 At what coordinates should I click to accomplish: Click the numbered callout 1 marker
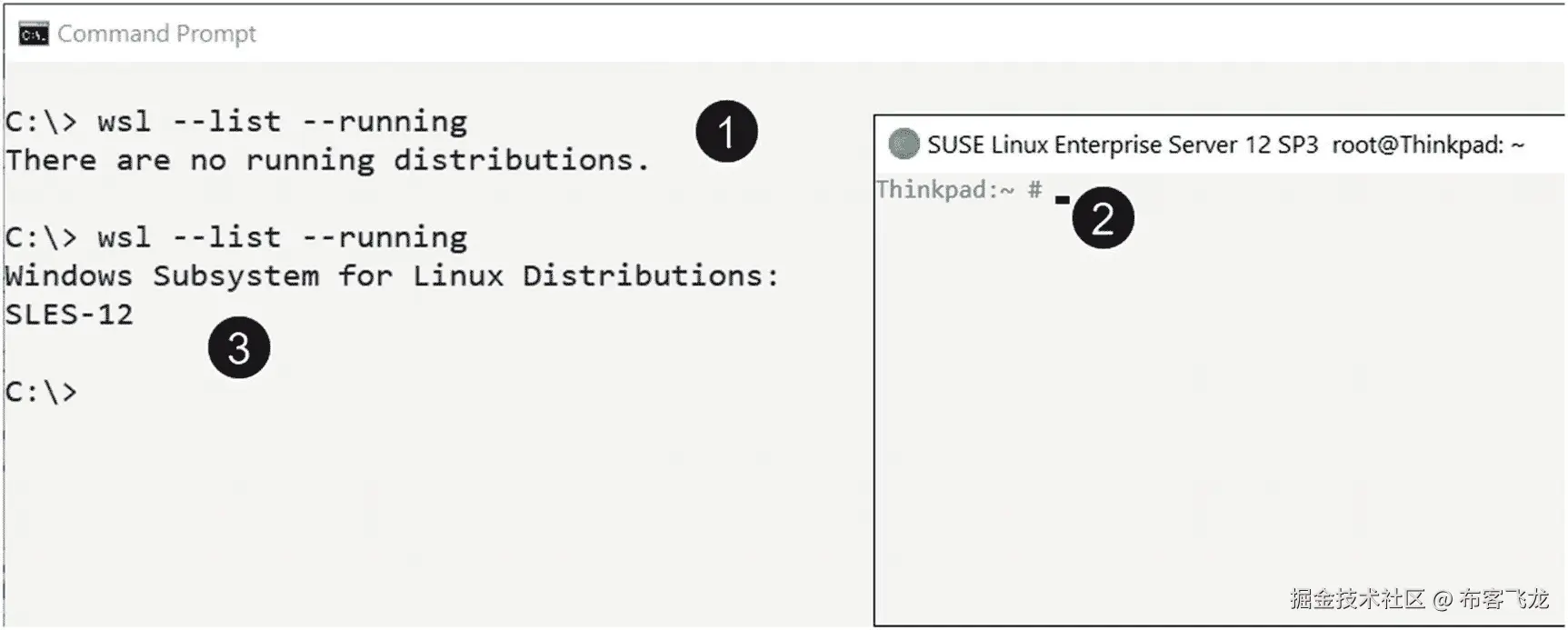(x=726, y=132)
